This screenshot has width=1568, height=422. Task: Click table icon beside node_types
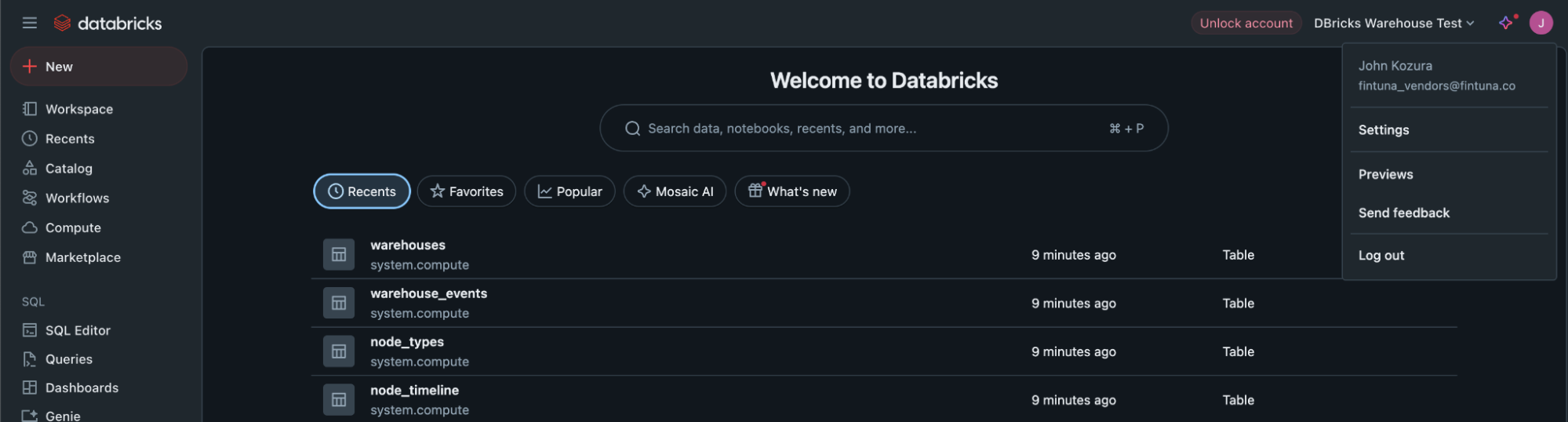tap(339, 351)
